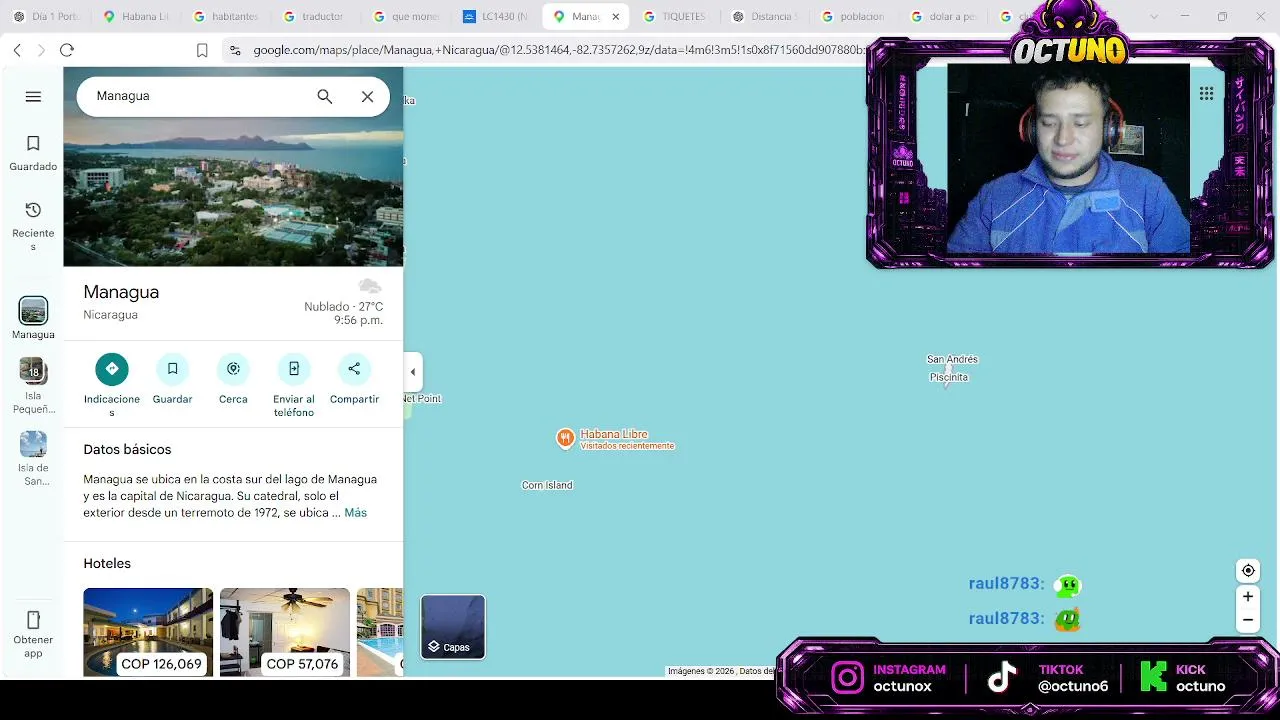Go forward in the browser

point(41,50)
